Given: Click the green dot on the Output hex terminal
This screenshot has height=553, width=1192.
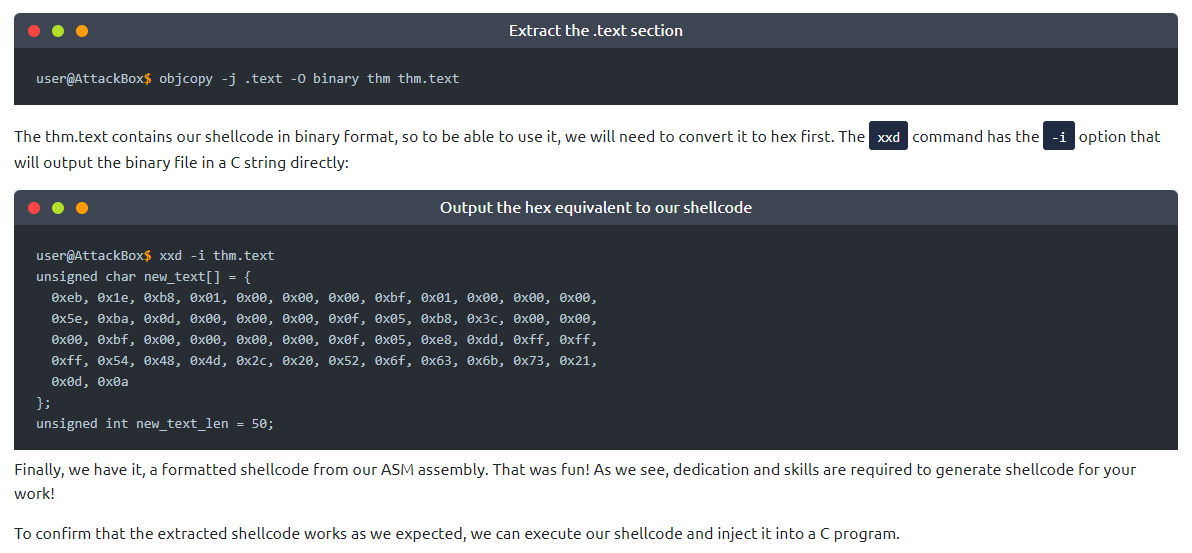Looking at the screenshot, I should [x=58, y=208].
